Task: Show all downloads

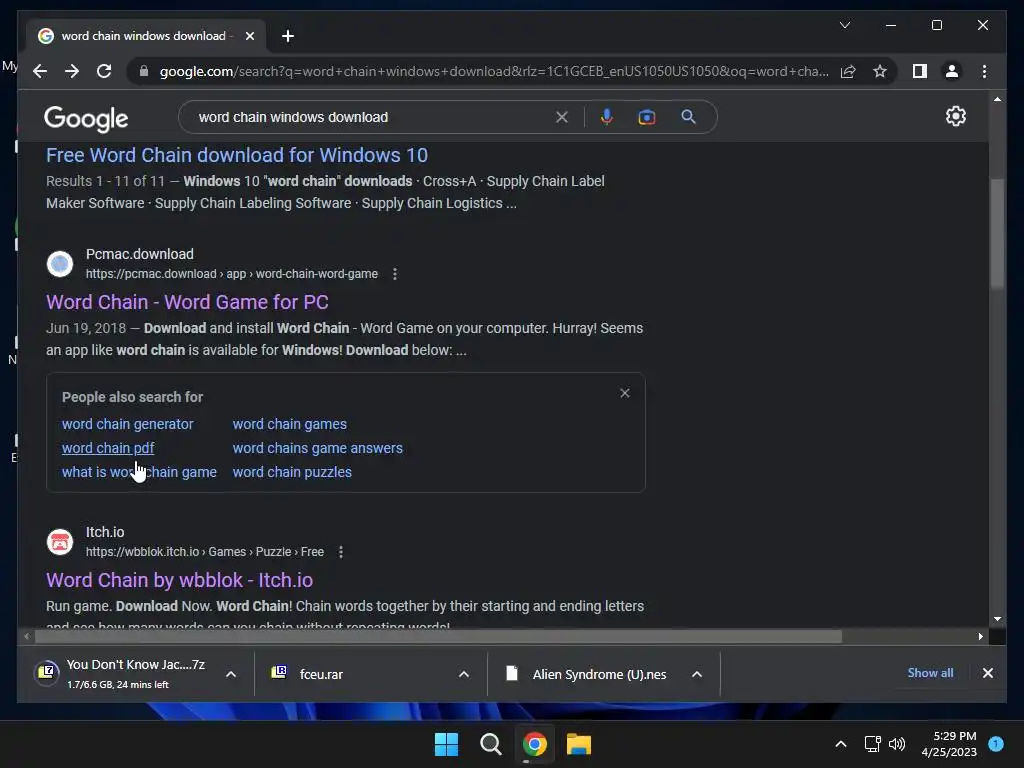Action: tap(930, 673)
